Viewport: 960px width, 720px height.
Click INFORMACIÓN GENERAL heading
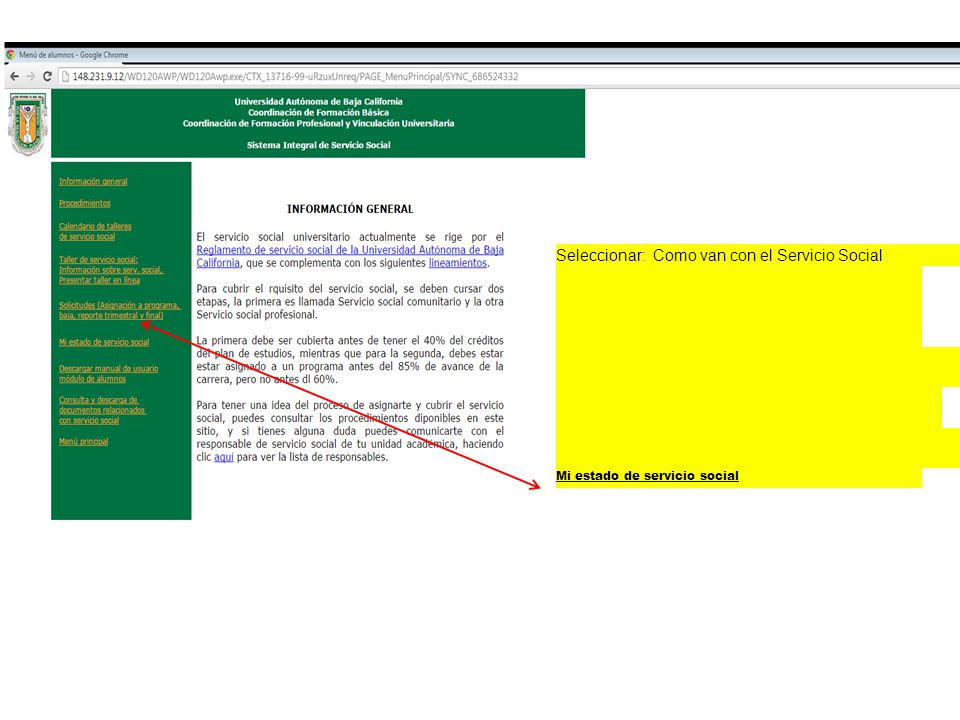pos(350,209)
